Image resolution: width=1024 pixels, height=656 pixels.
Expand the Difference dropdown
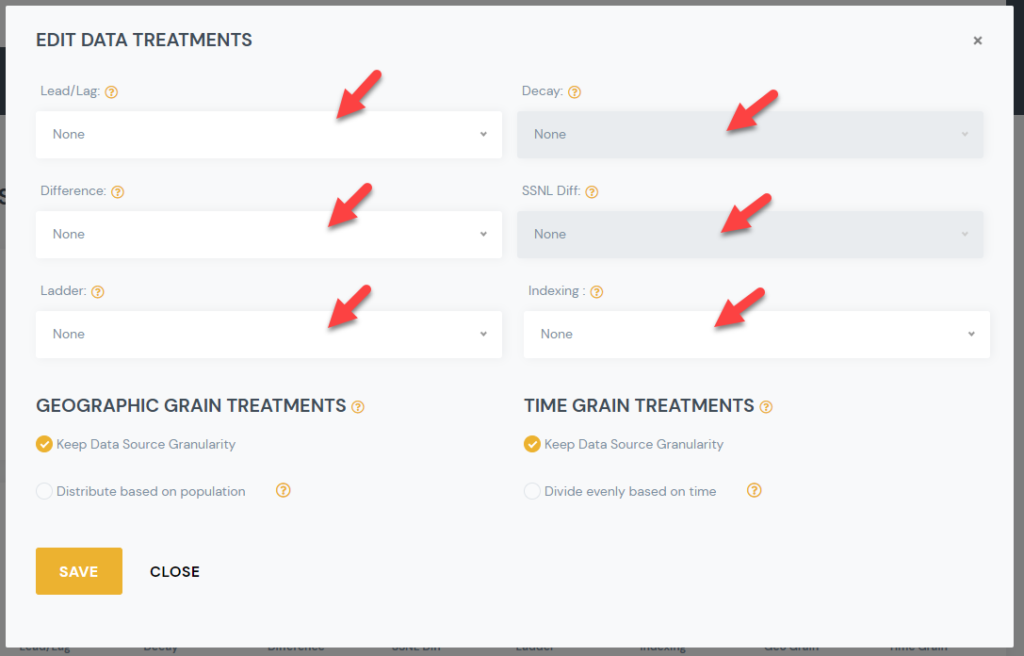coord(268,234)
